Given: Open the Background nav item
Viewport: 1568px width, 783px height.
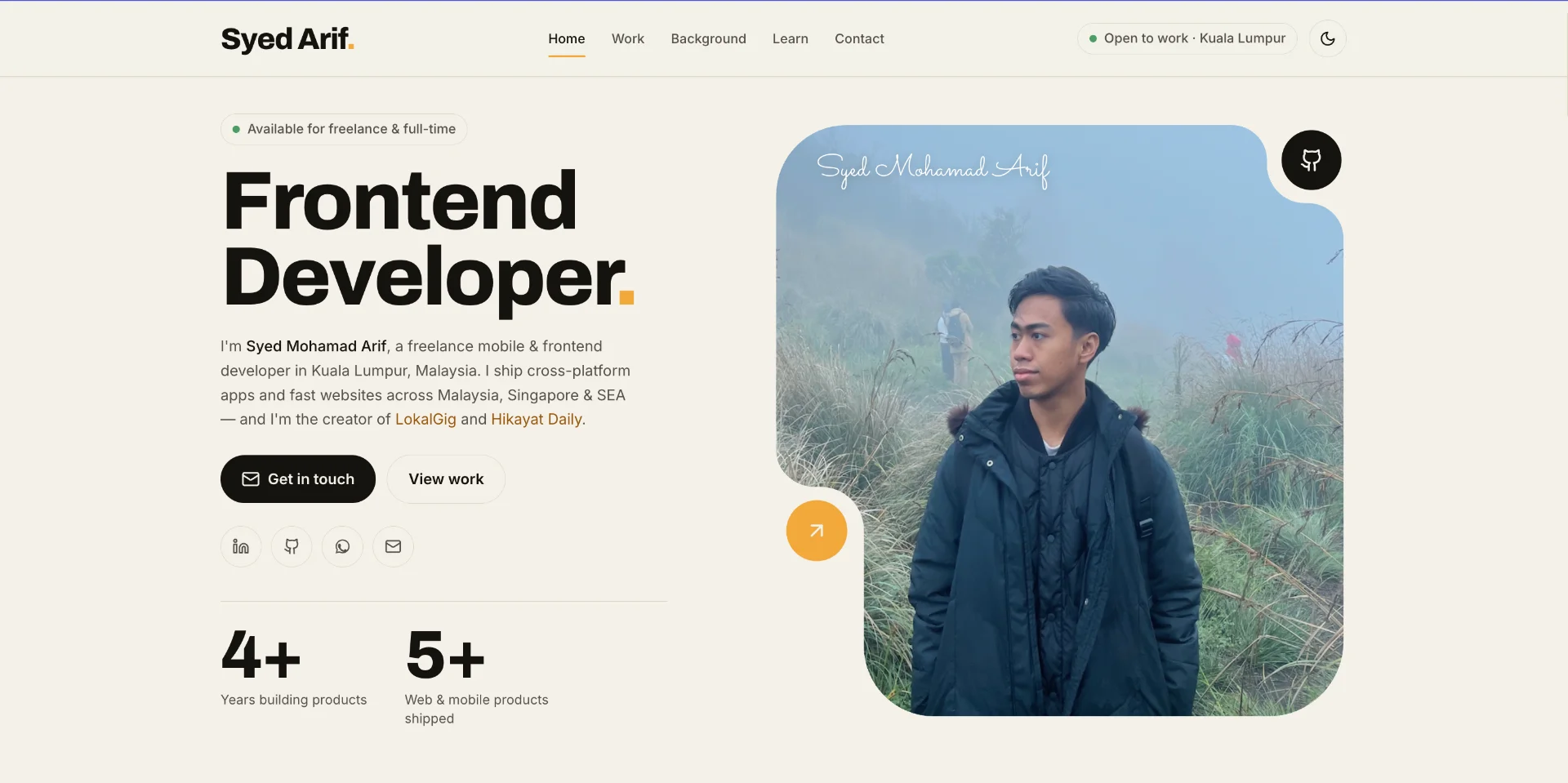Looking at the screenshot, I should point(708,38).
